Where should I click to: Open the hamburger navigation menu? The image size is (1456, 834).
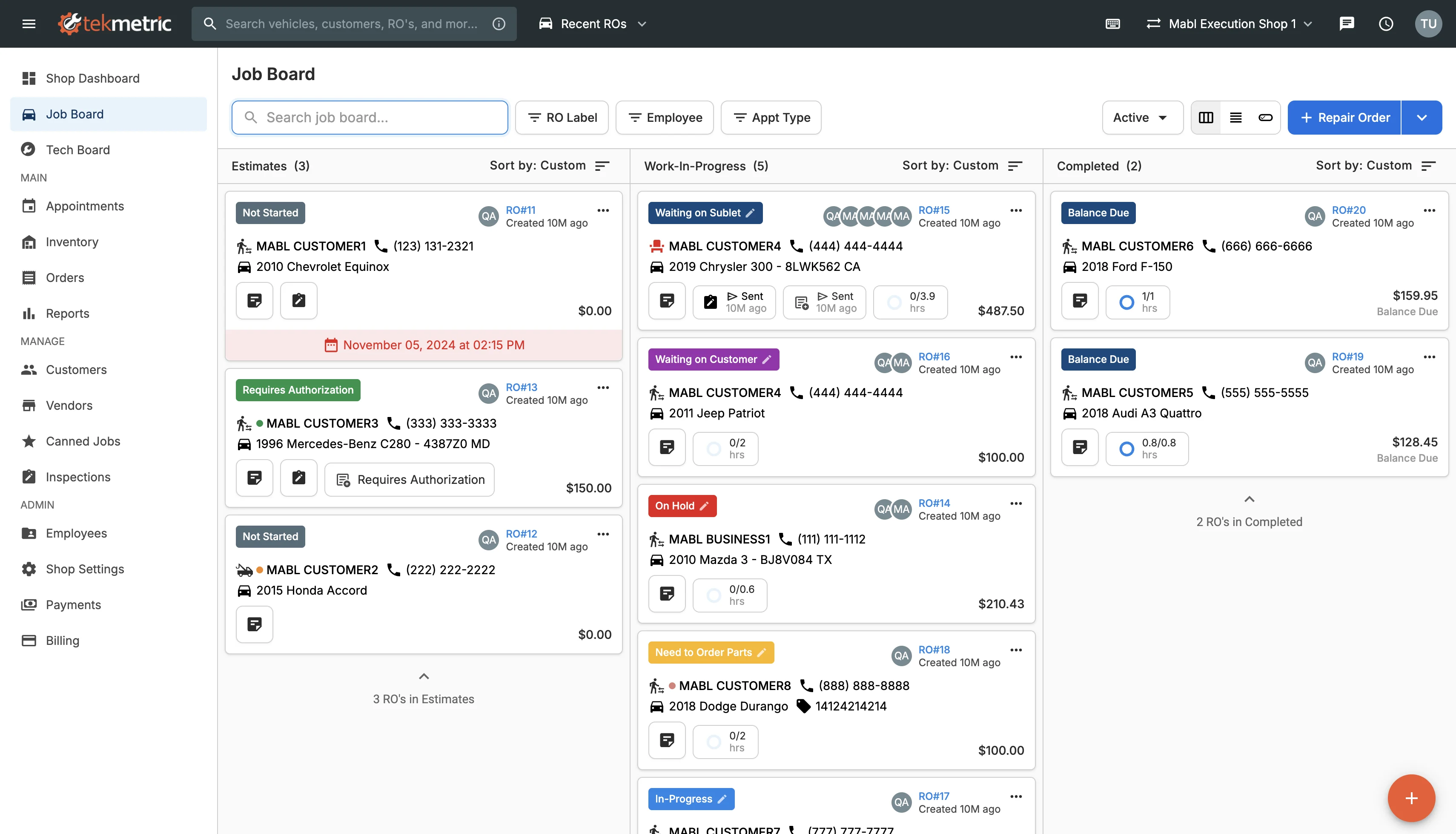coord(29,23)
